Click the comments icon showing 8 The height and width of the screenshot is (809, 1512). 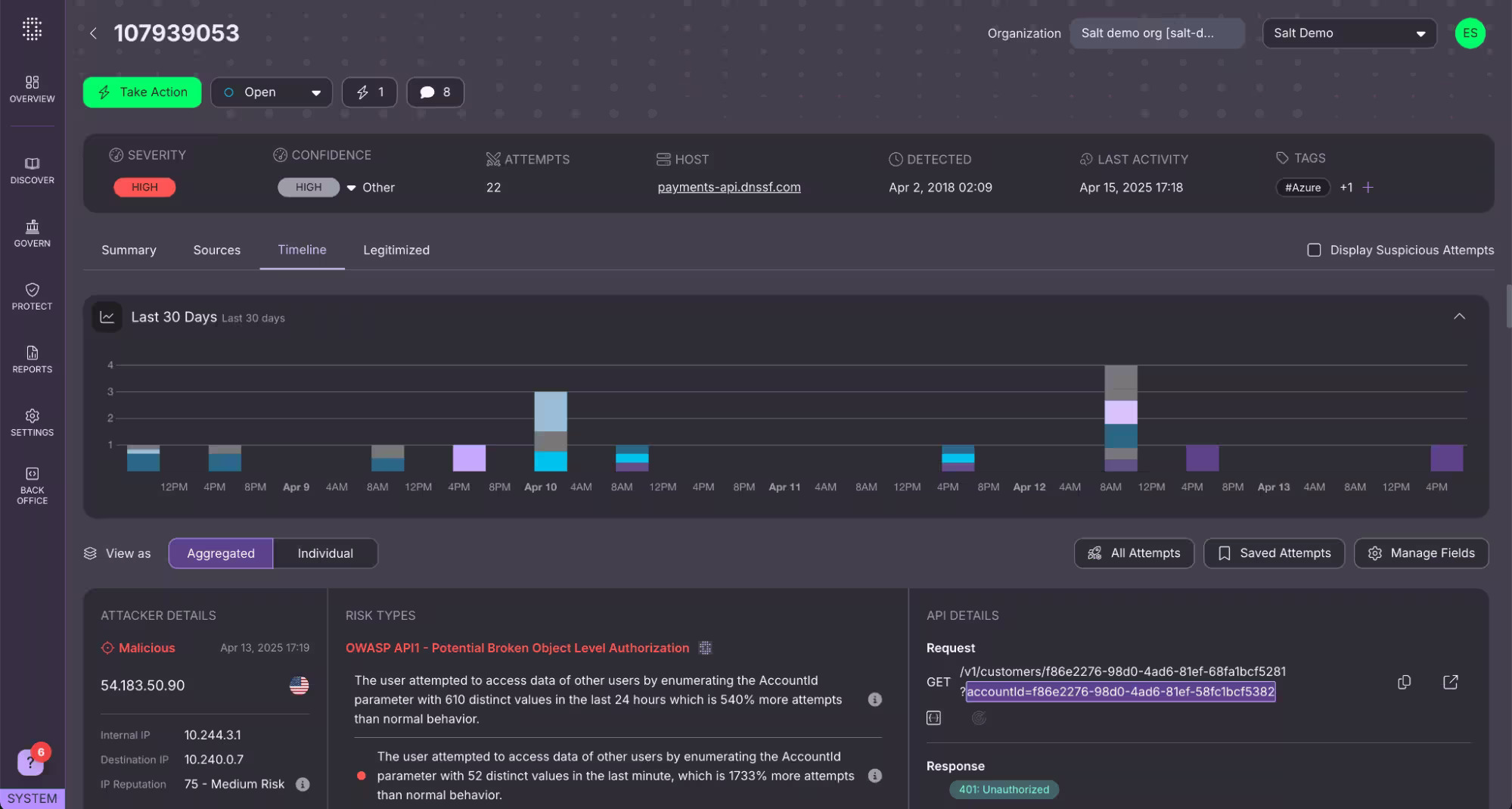tap(435, 92)
